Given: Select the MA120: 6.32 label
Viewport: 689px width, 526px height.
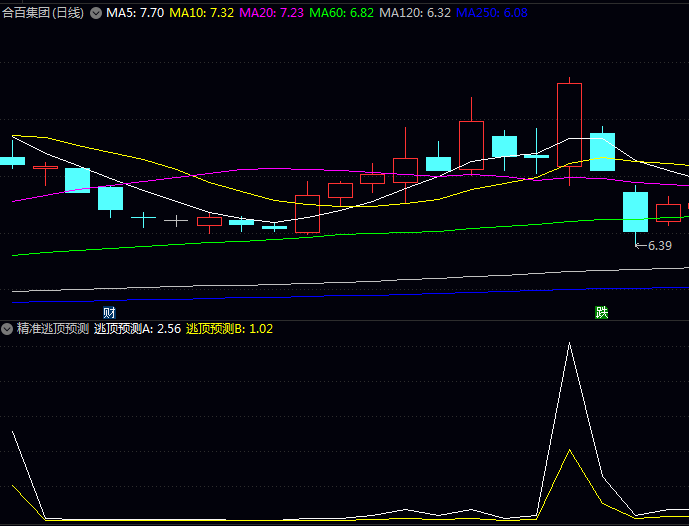Looking at the screenshot, I should (x=414, y=13).
